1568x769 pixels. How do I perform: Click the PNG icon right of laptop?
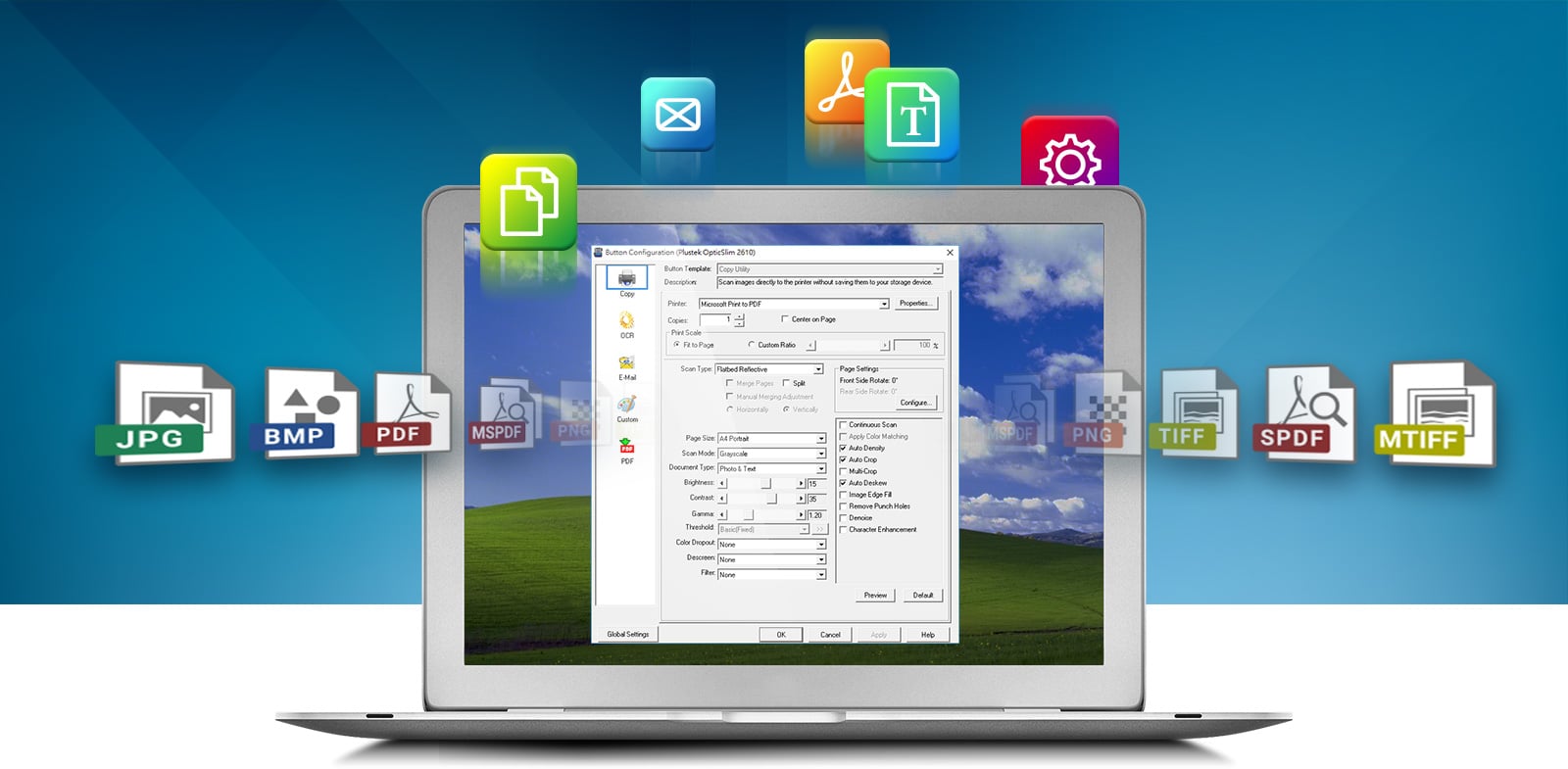pos(1102,413)
